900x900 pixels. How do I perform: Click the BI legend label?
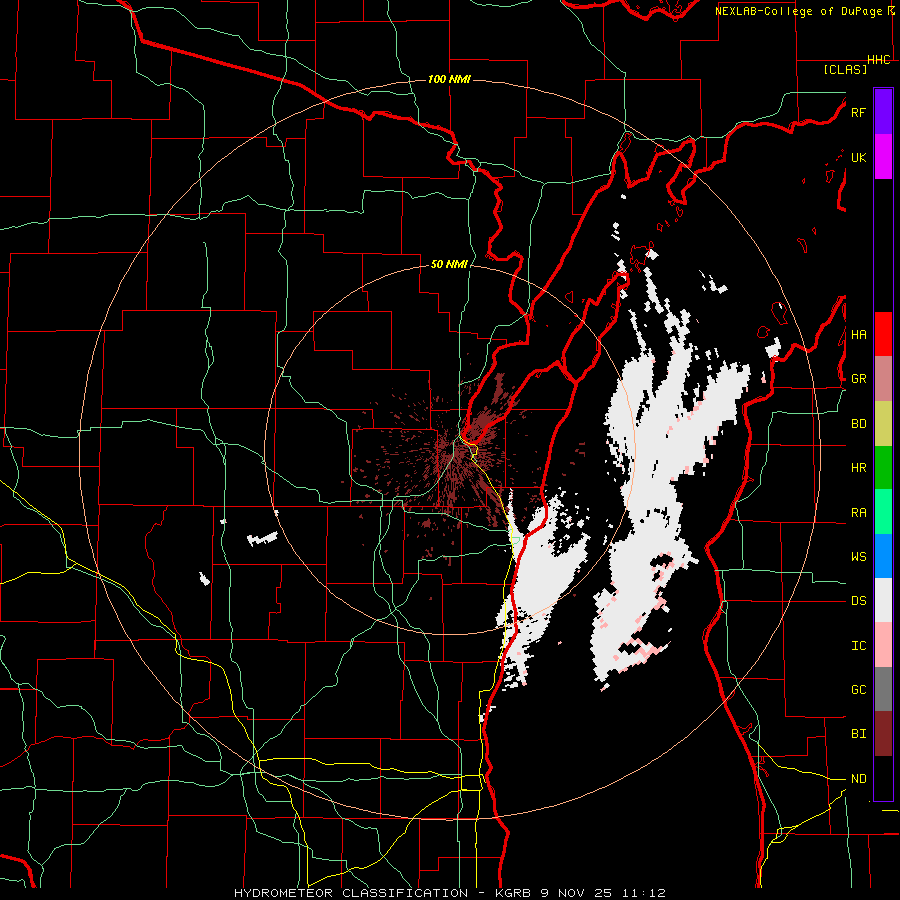point(858,734)
